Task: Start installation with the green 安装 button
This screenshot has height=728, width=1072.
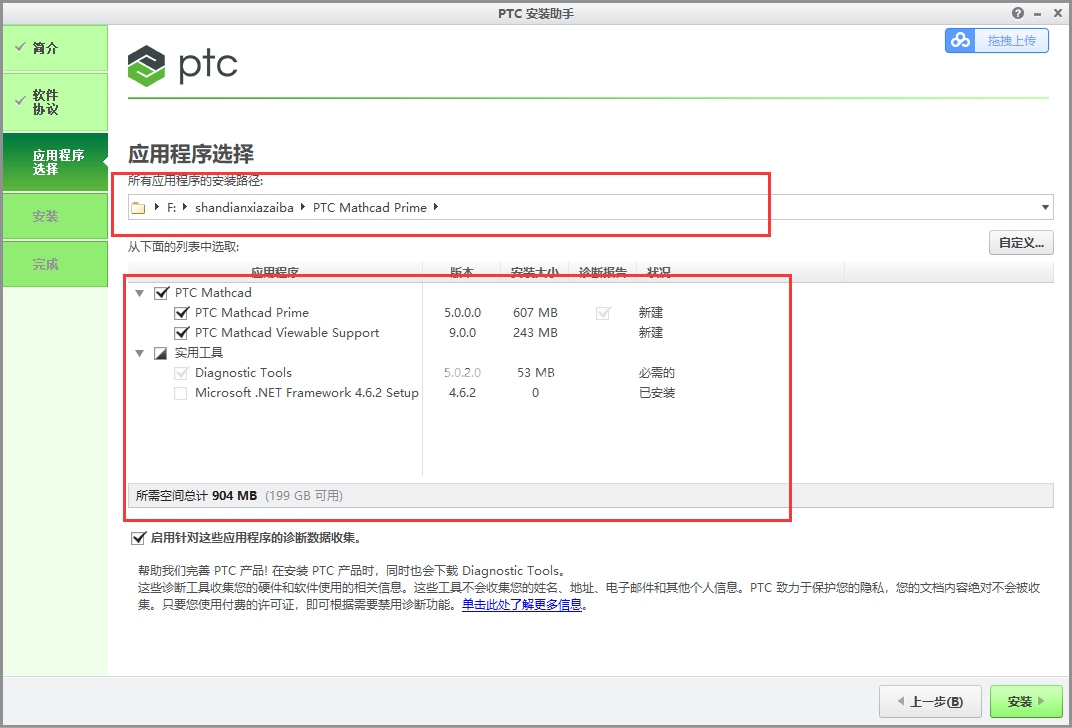Action: [1026, 701]
